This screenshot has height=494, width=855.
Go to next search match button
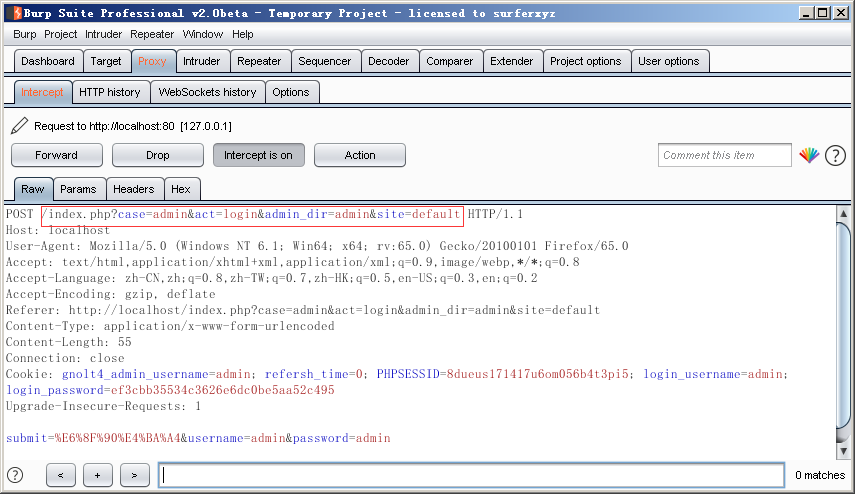(134, 475)
